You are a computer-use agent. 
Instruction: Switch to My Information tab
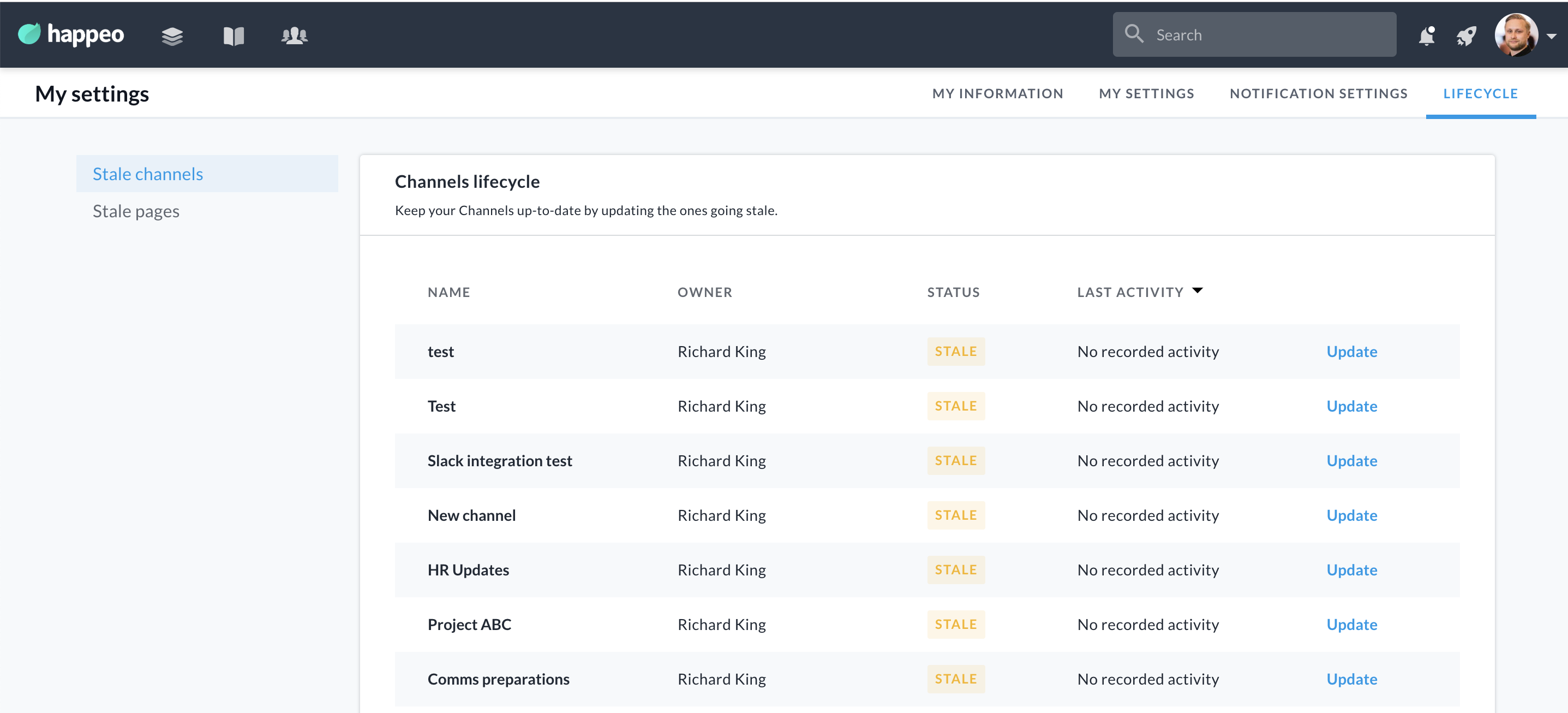997,94
